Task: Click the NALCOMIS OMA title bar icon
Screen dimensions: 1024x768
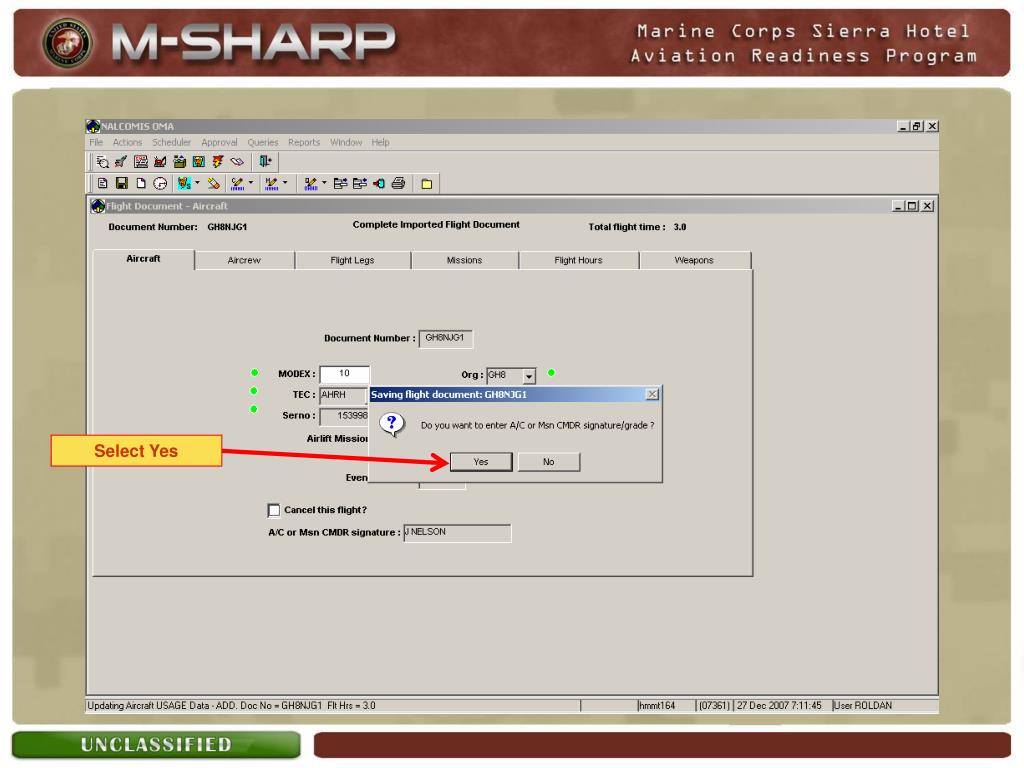Action: pyautogui.click(x=93, y=126)
